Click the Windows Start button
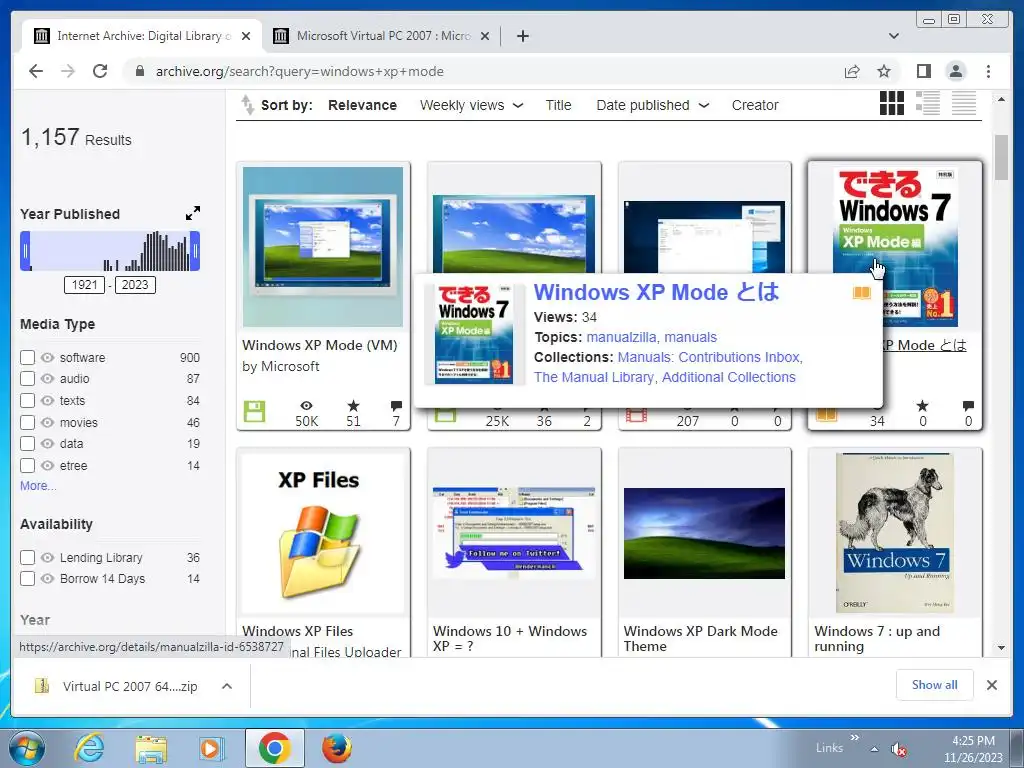 pyautogui.click(x=26, y=748)
